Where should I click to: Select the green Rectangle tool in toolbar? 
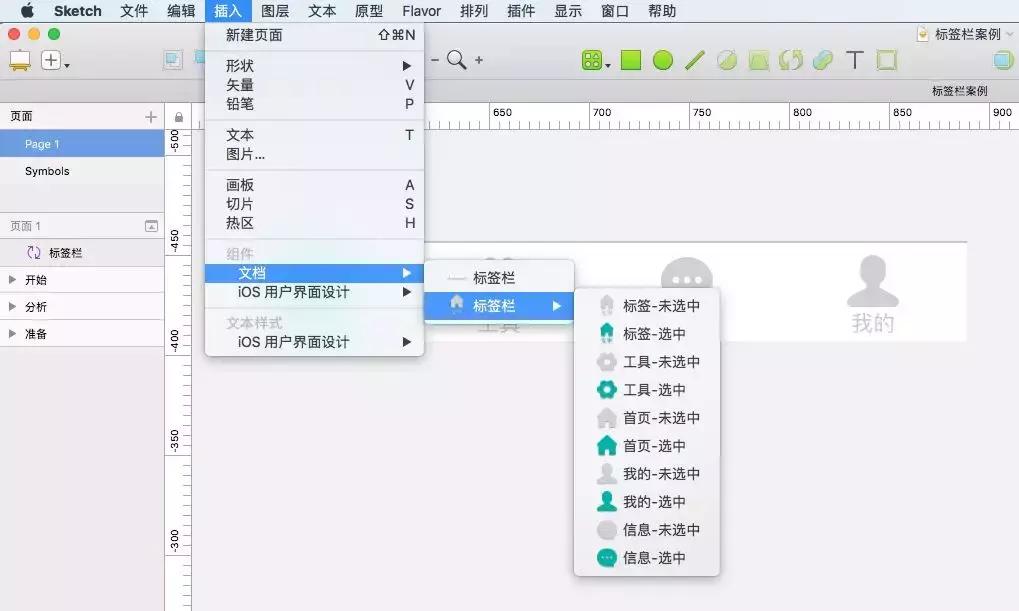click(x=631, y=60)
